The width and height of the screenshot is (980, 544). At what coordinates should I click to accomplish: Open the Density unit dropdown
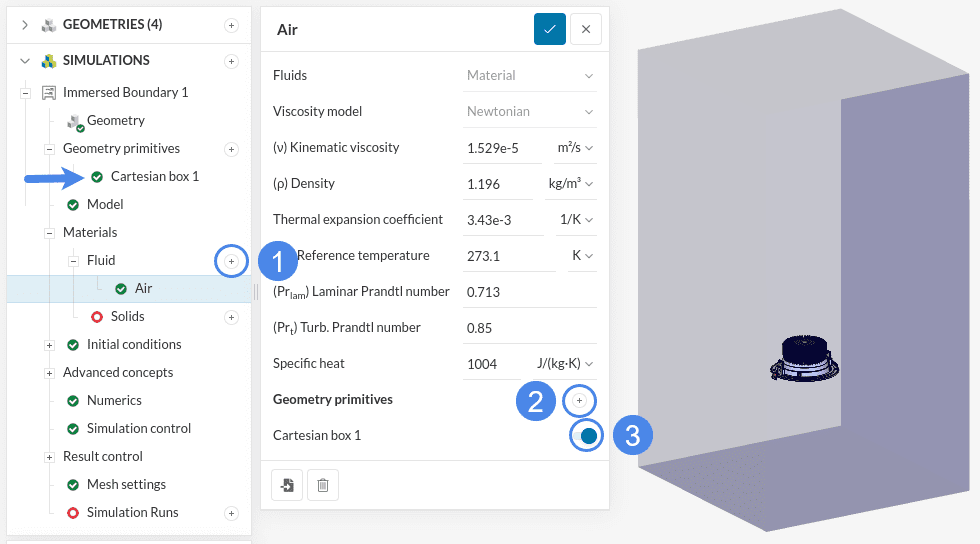coord(570,184)
